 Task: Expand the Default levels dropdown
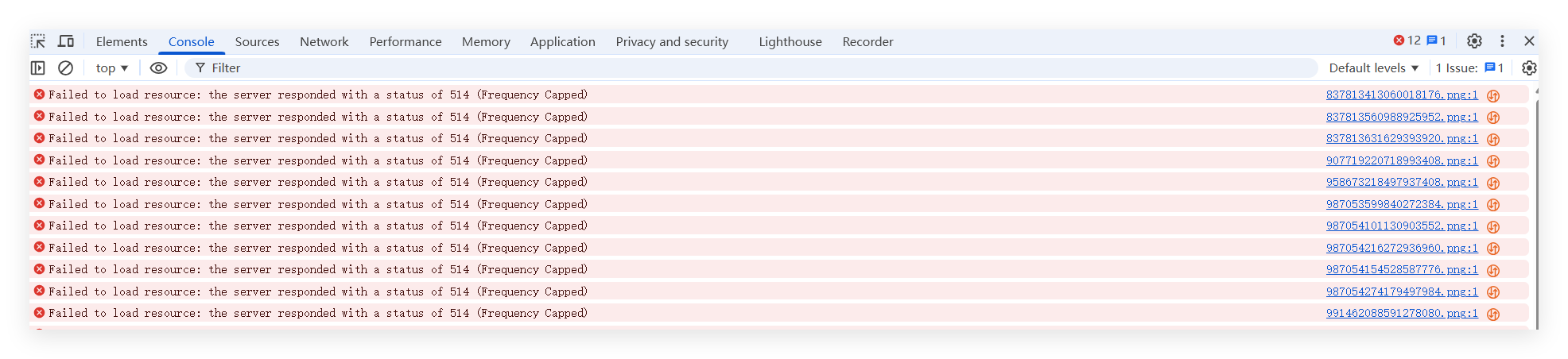click(1373, 68)
